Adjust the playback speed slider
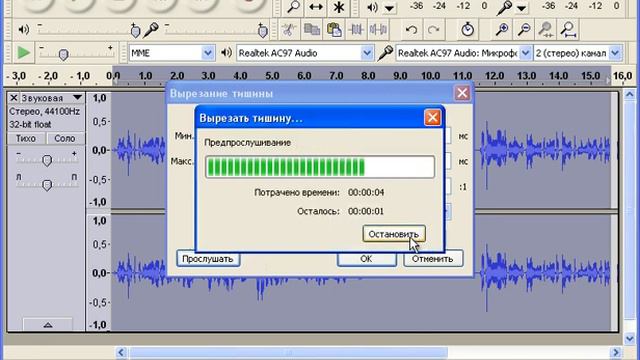Viewport: 640px width, 360px height. [63, 54]
